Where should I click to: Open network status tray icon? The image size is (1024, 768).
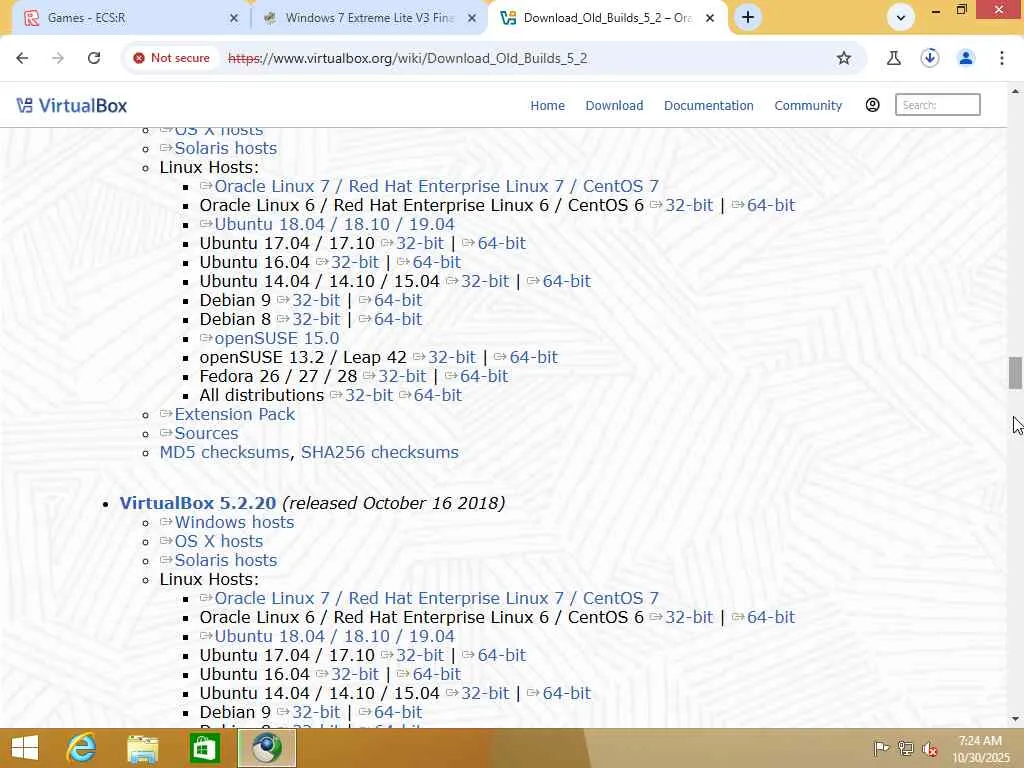906,748
